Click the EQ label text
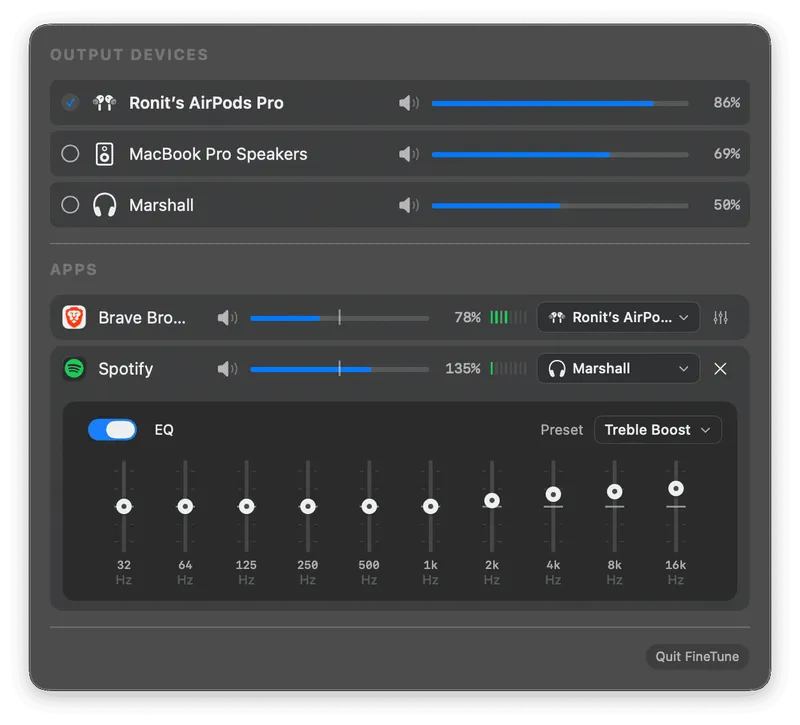Image resolution: width=800 pixels, height=725 pixels. 164,430
